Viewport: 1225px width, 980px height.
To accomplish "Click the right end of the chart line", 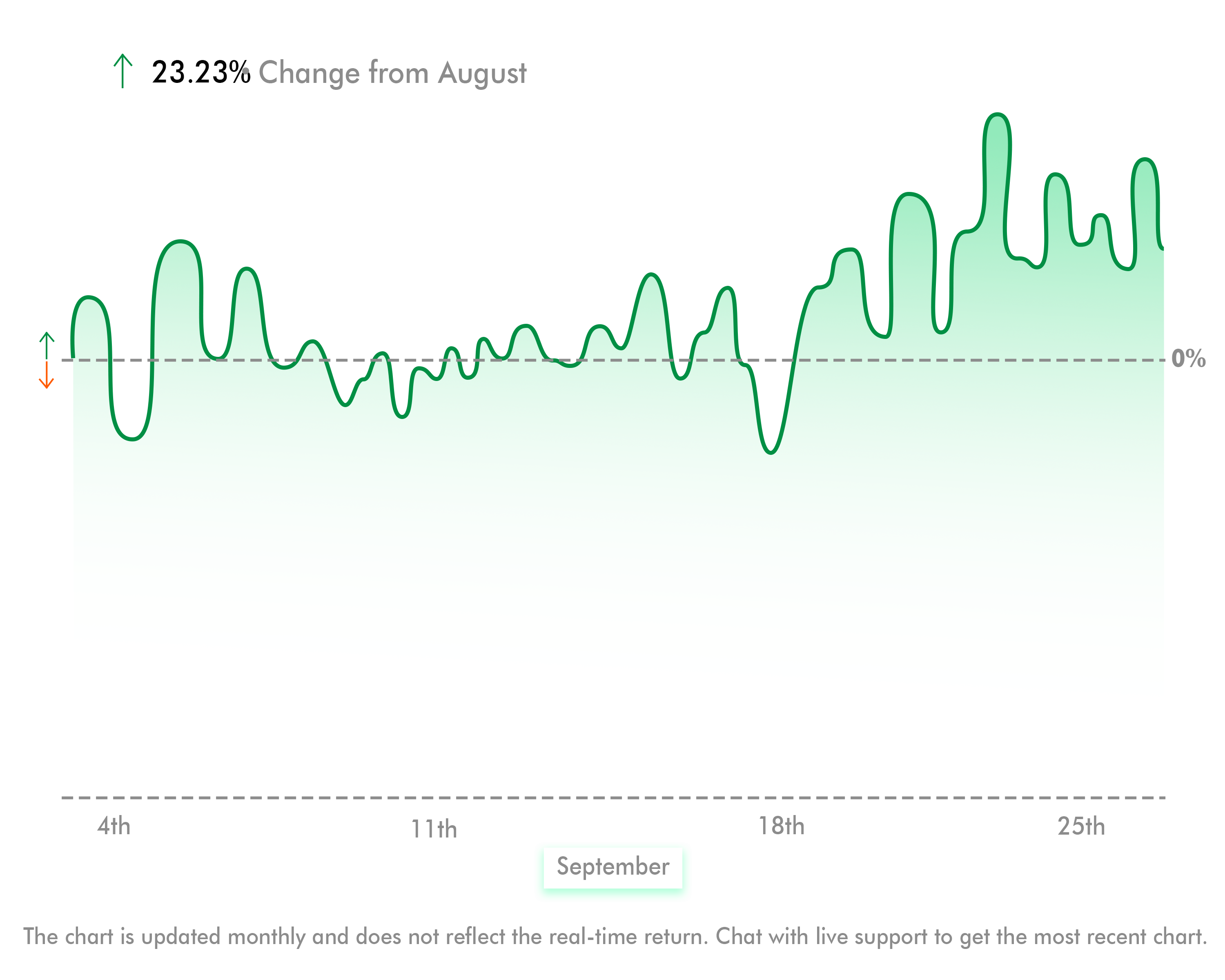I will coord(1163,248).
